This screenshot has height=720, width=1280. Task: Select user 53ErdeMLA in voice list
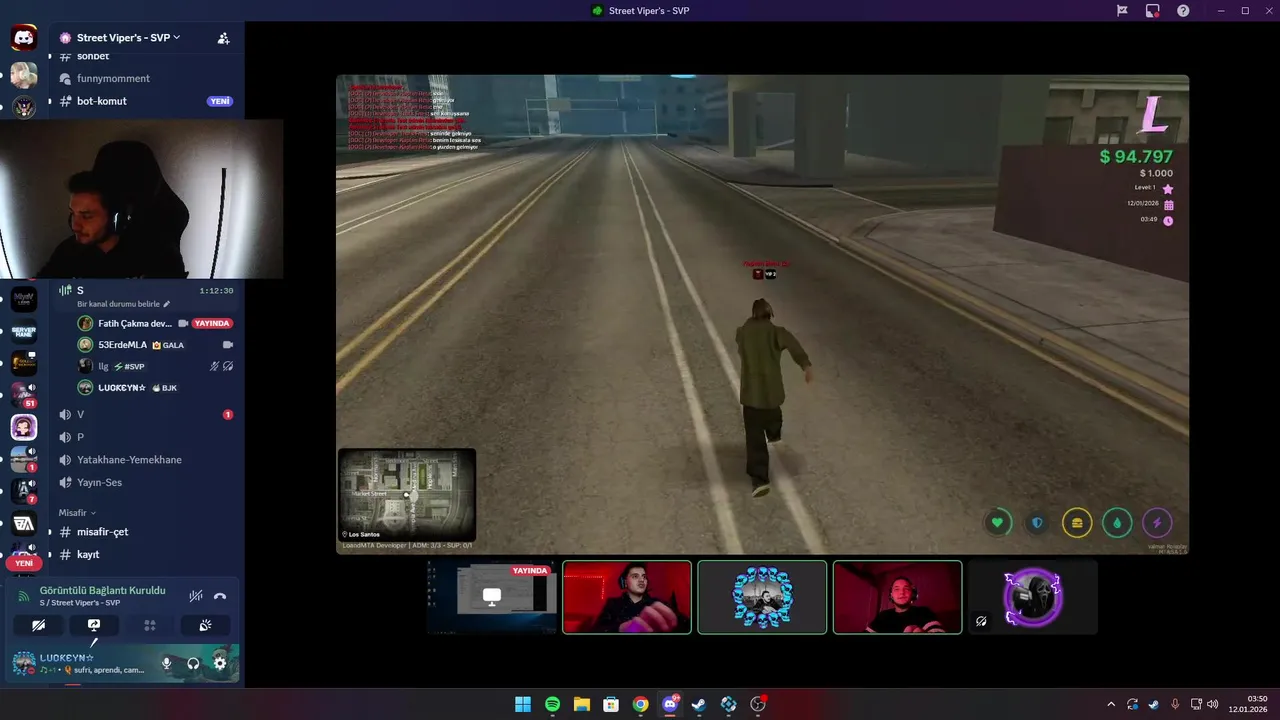pyautogui.click(x=155, y=345)
